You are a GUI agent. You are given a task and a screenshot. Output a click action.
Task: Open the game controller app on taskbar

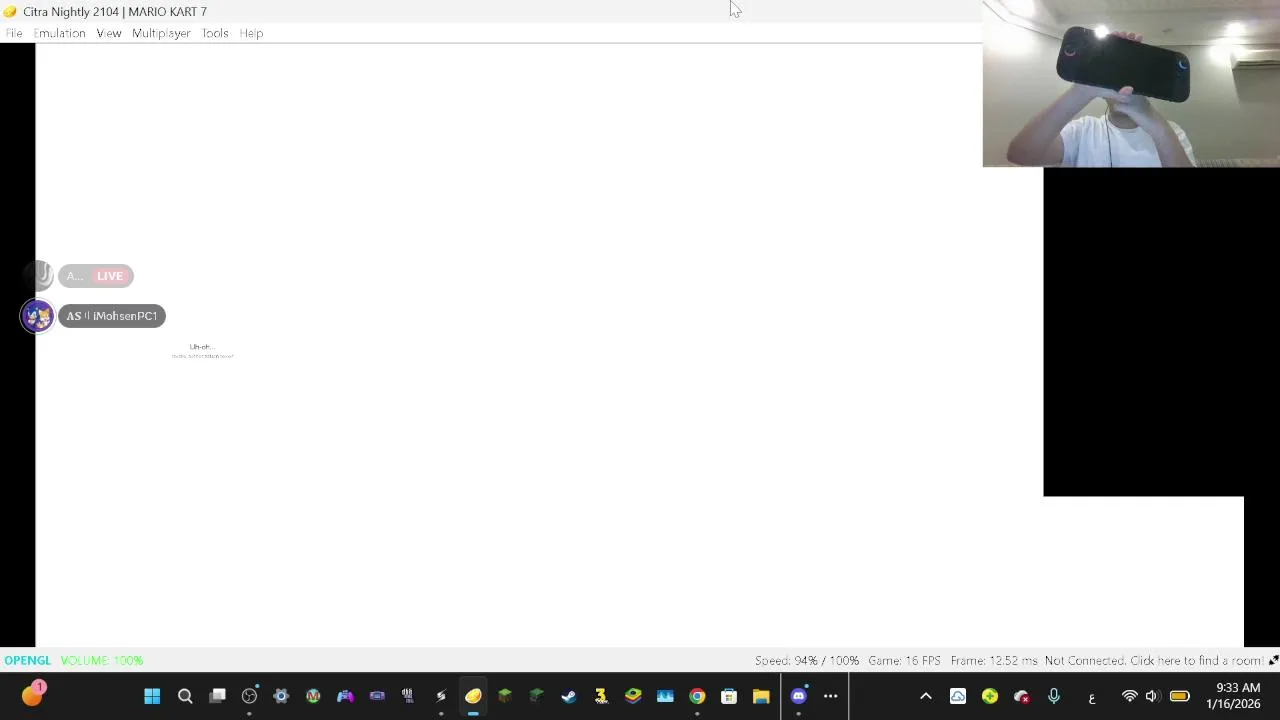coord(345,696)
